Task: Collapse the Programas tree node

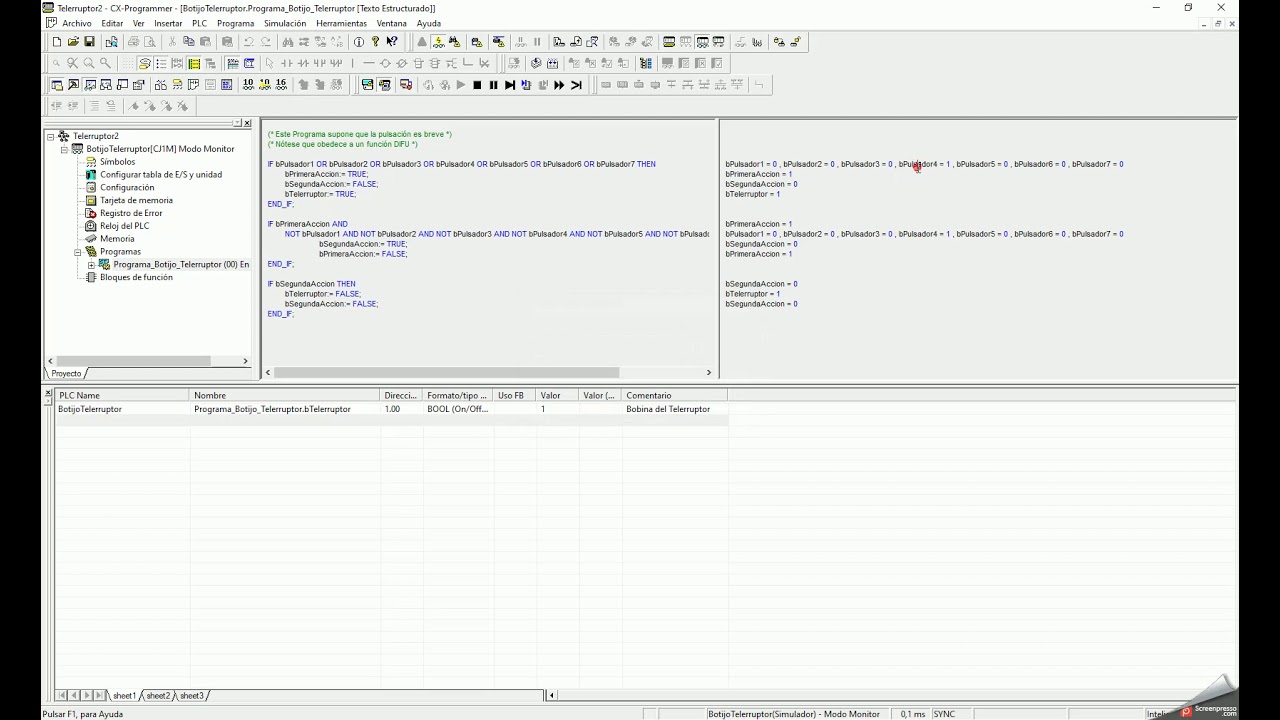Action: point(78,252)
